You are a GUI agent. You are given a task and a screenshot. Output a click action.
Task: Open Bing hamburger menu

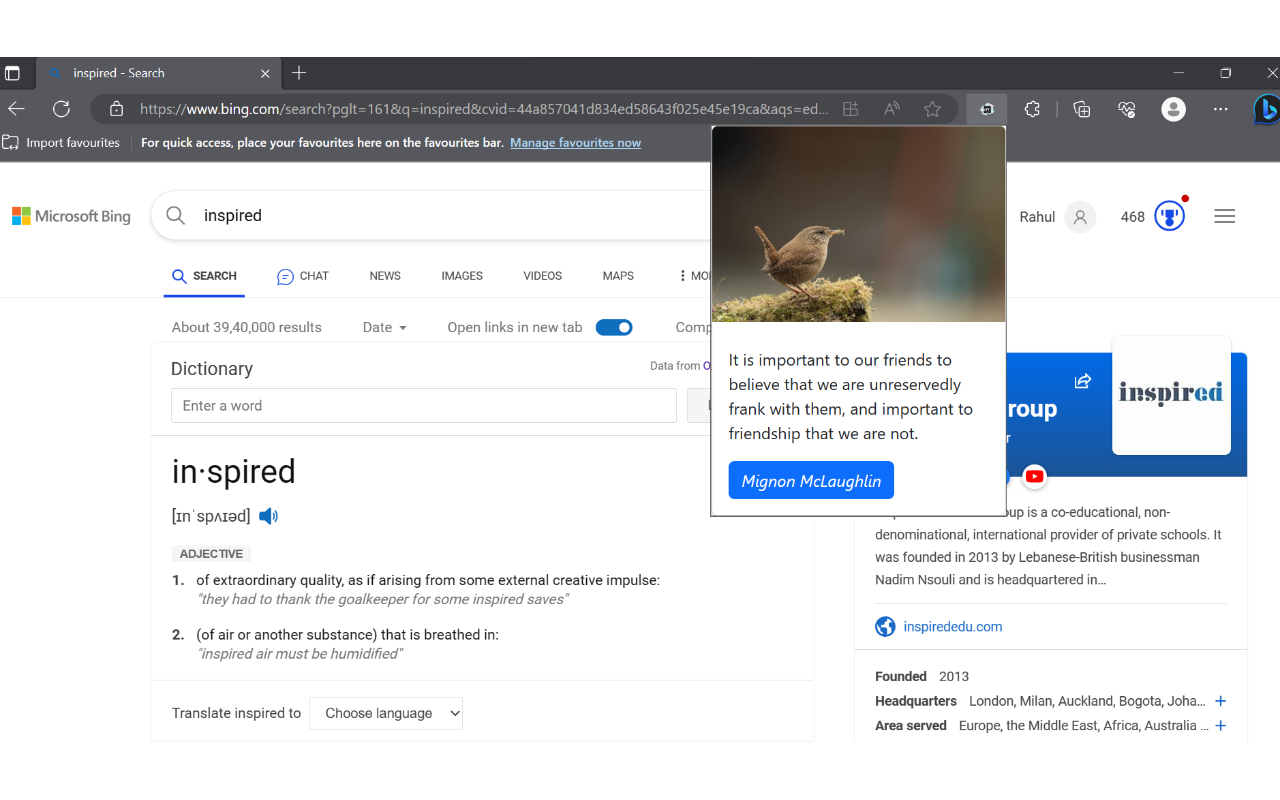1225,216
